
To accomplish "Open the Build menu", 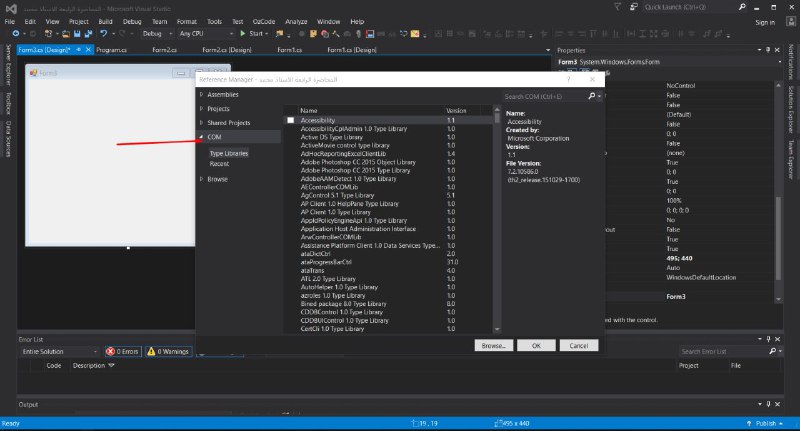I will 106,21.
